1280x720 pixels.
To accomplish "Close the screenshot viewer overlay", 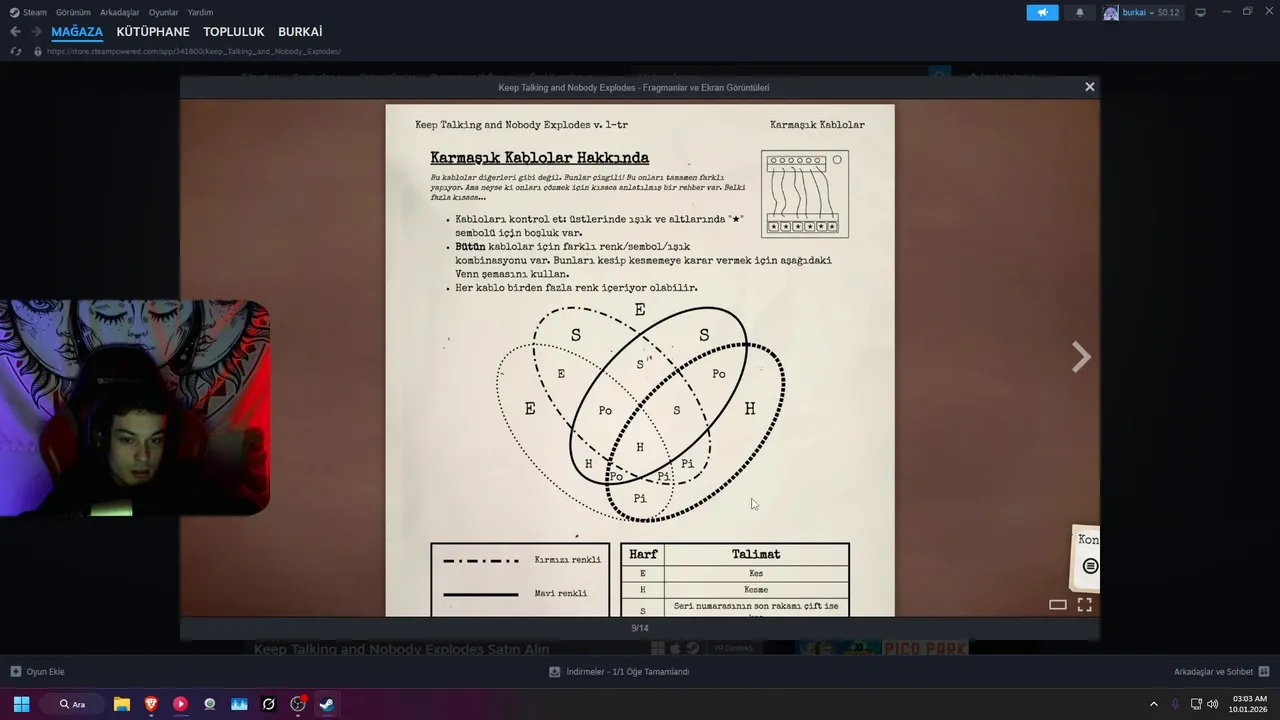I will (x=1090, y=87).
